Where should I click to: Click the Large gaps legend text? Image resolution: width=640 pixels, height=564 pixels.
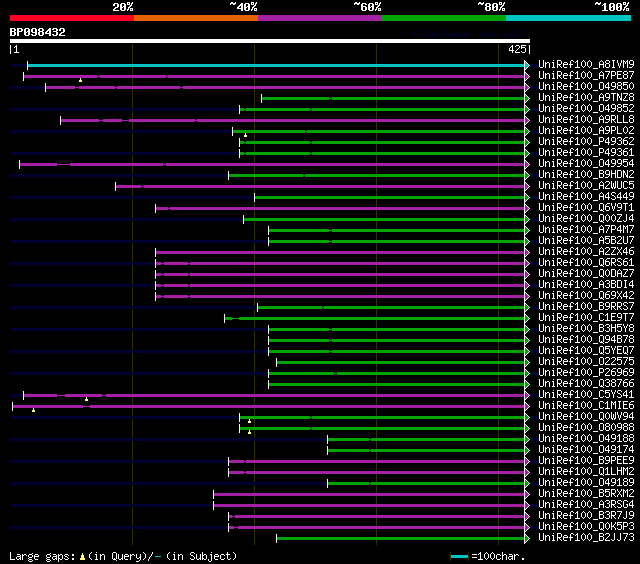point(123,556)
